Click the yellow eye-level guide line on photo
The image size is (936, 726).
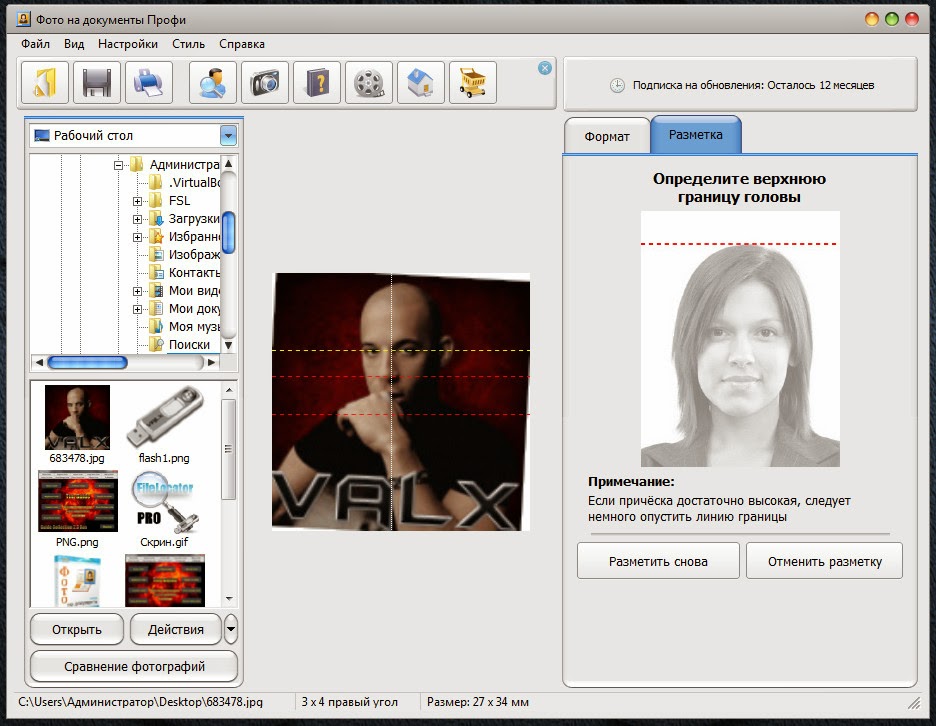tap(401, 350)
